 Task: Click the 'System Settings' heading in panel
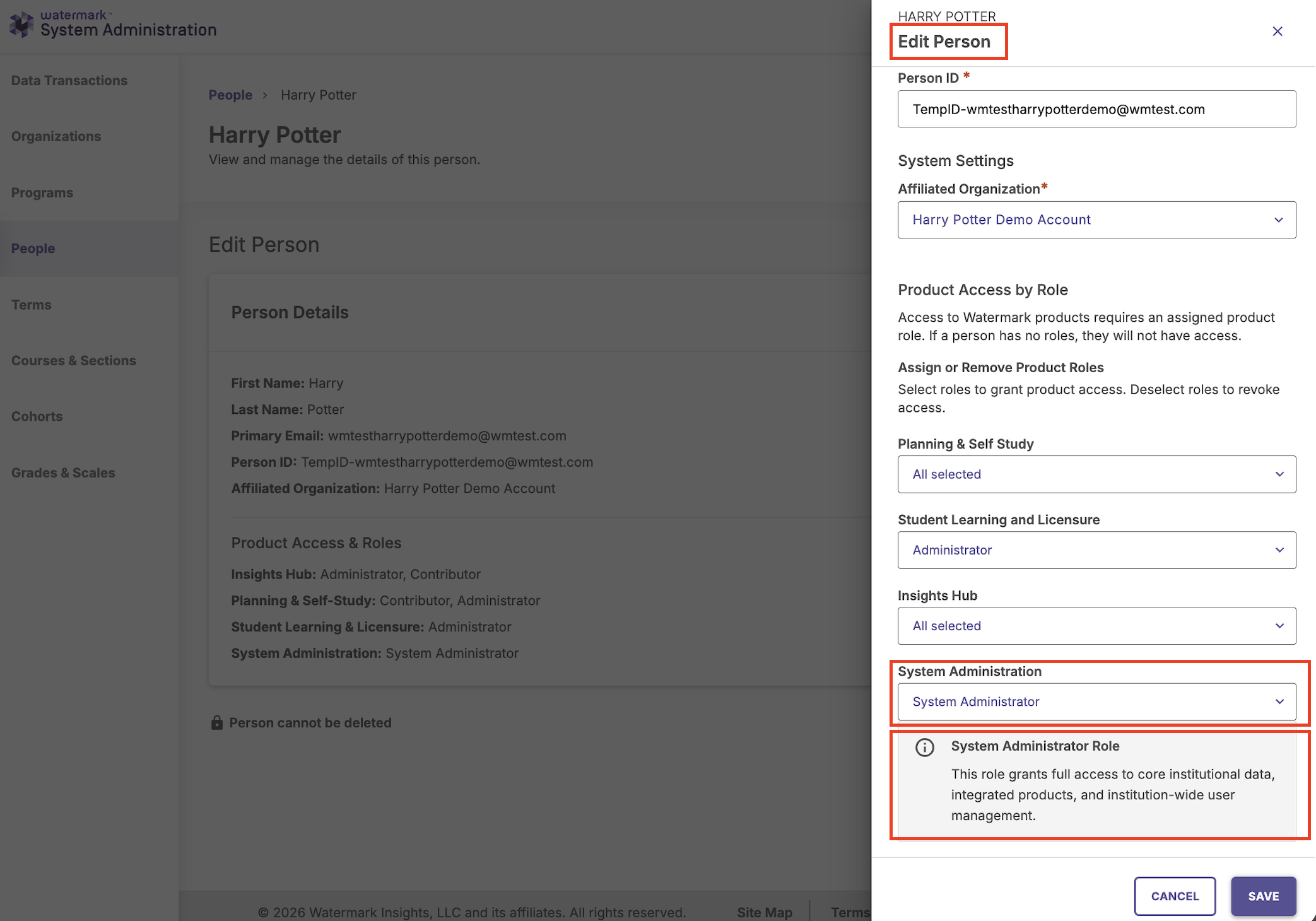pyautogui.click(x=955, y=161)
